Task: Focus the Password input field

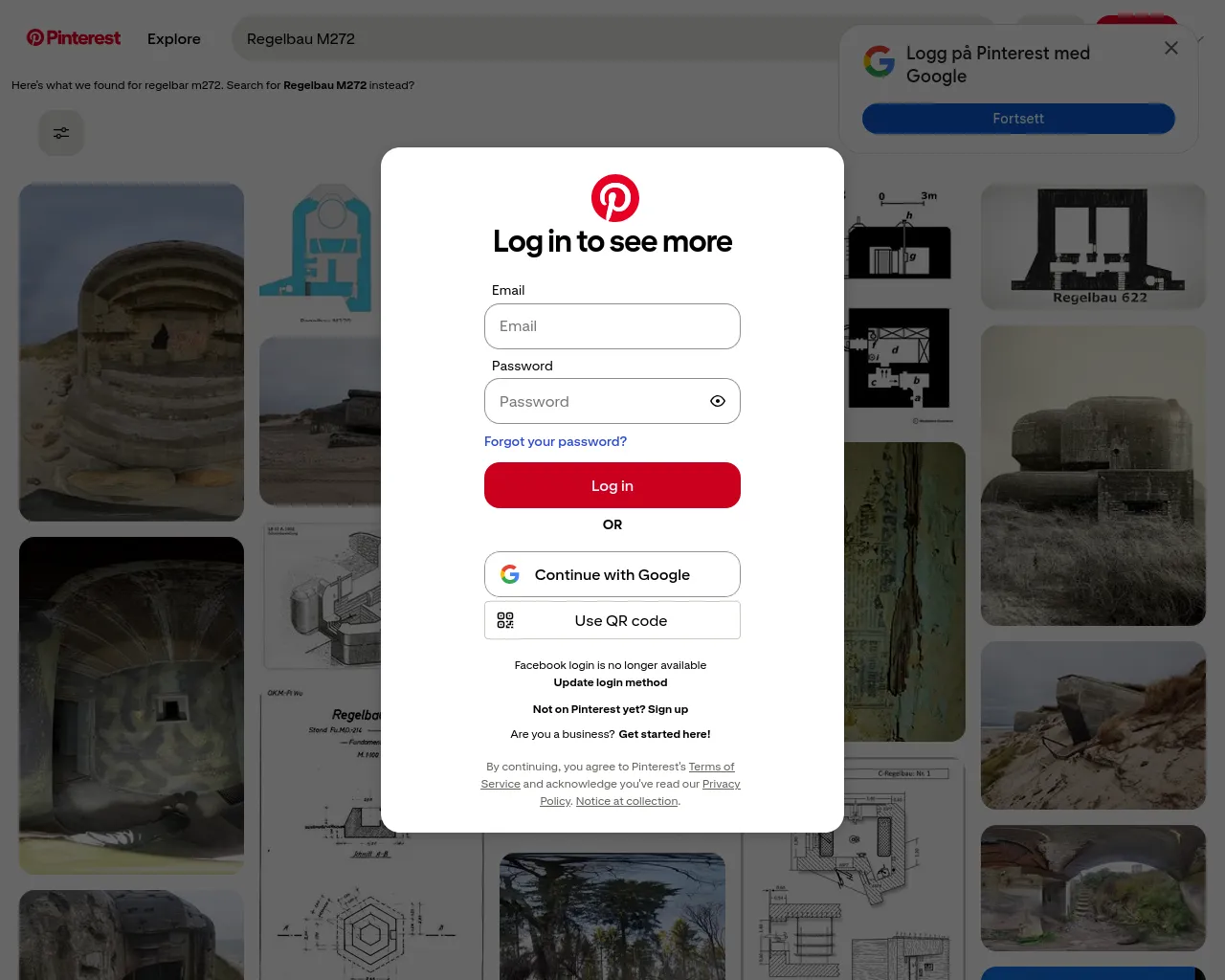Action: click(x=612, y=402)
